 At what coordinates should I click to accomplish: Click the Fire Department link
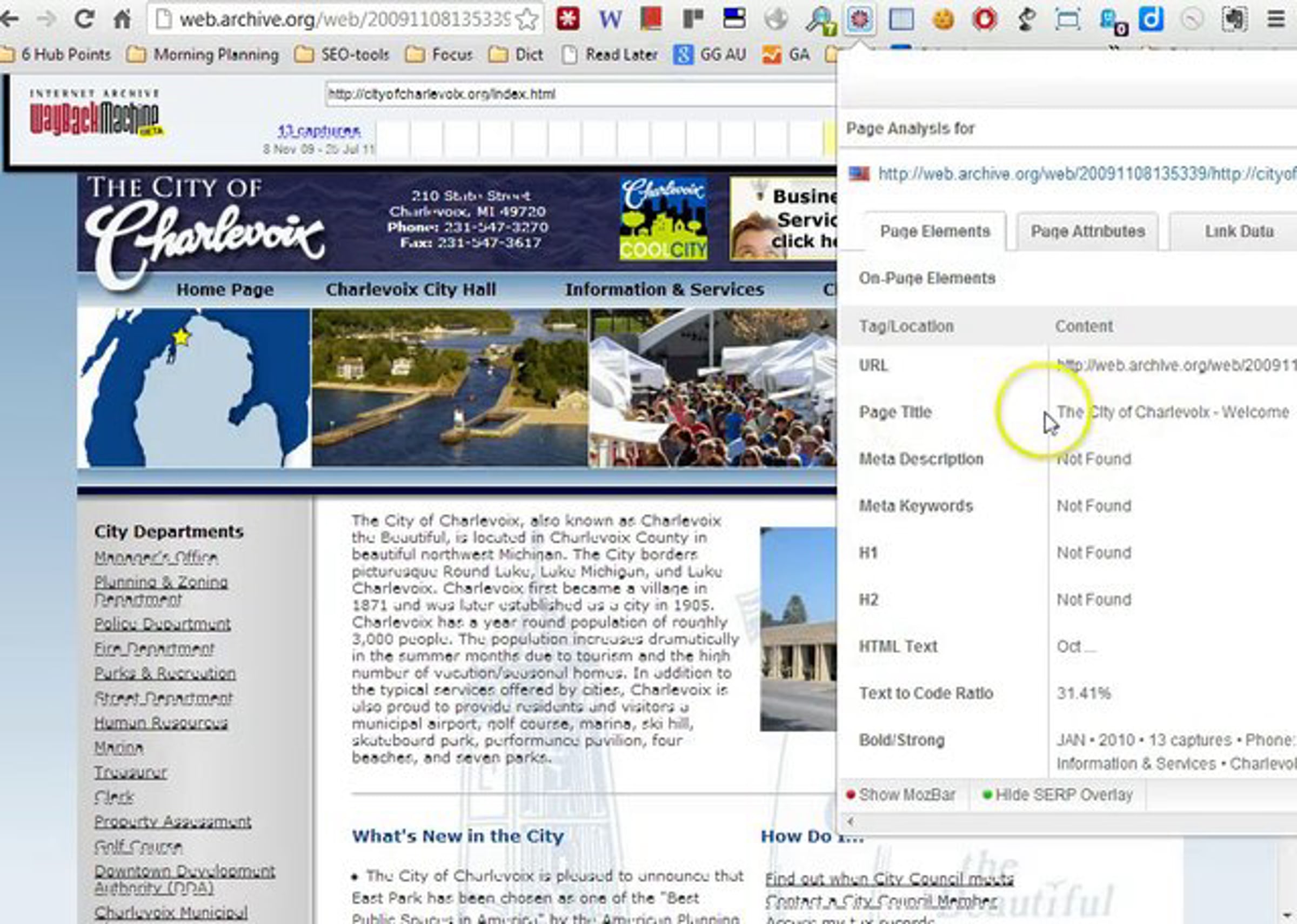(x=154, y=648)
